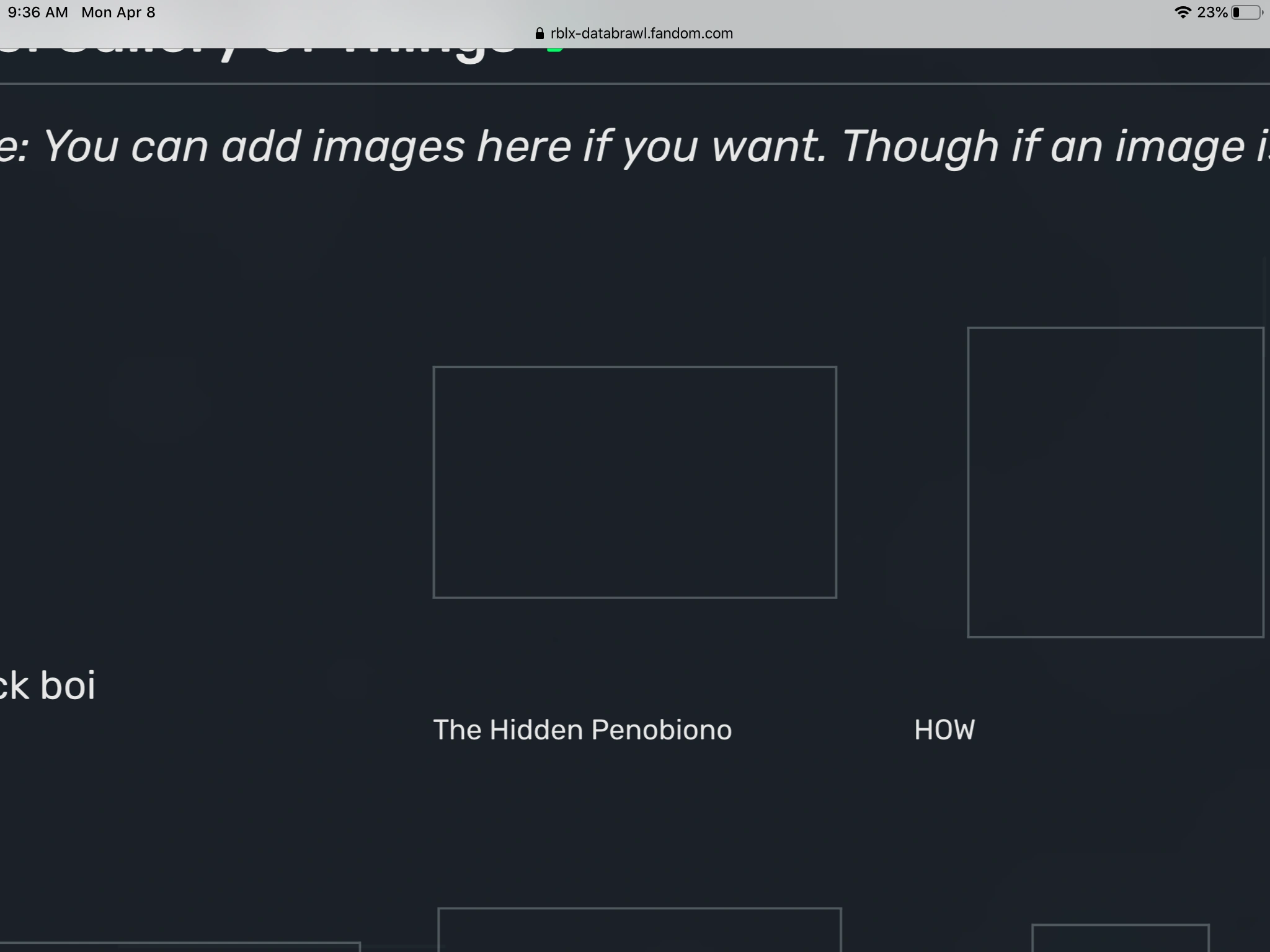Tap the 23% battery percentage
1270x952 pixels.
click(x=1212, y=12)
